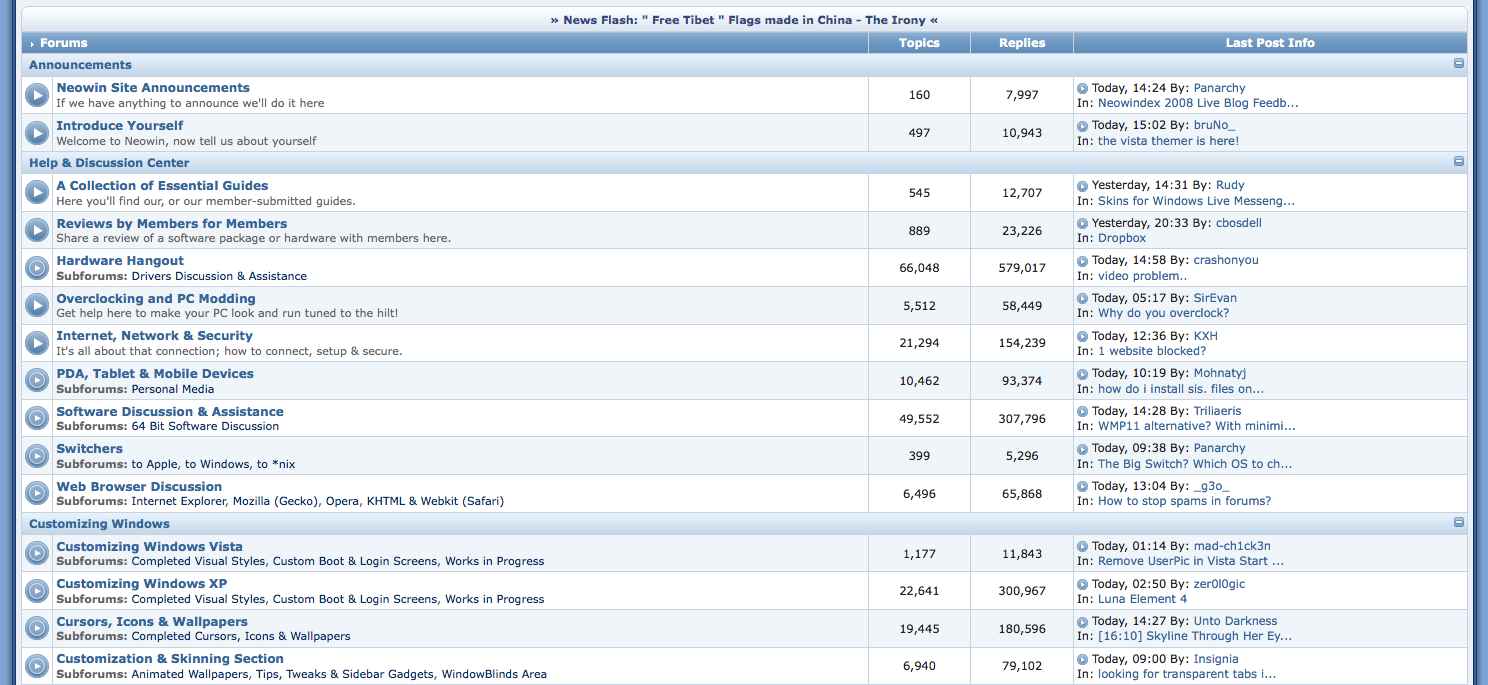Click forum status icon beside Customizing Windows XP
Image resolution: width=1488 pixels, height=685 pixels.
click(37, 591)
